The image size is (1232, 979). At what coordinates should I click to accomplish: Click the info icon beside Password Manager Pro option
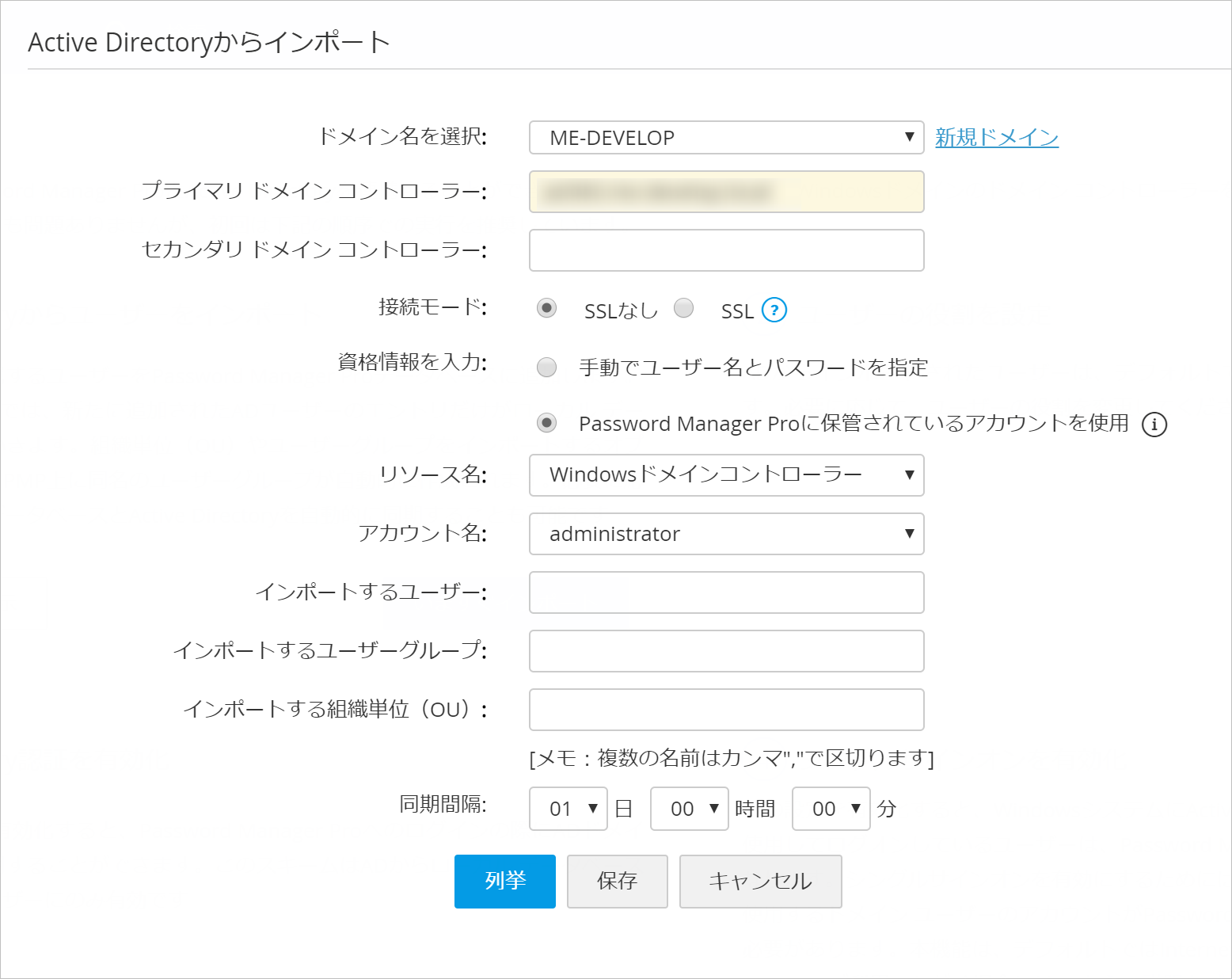point(1154,425)
